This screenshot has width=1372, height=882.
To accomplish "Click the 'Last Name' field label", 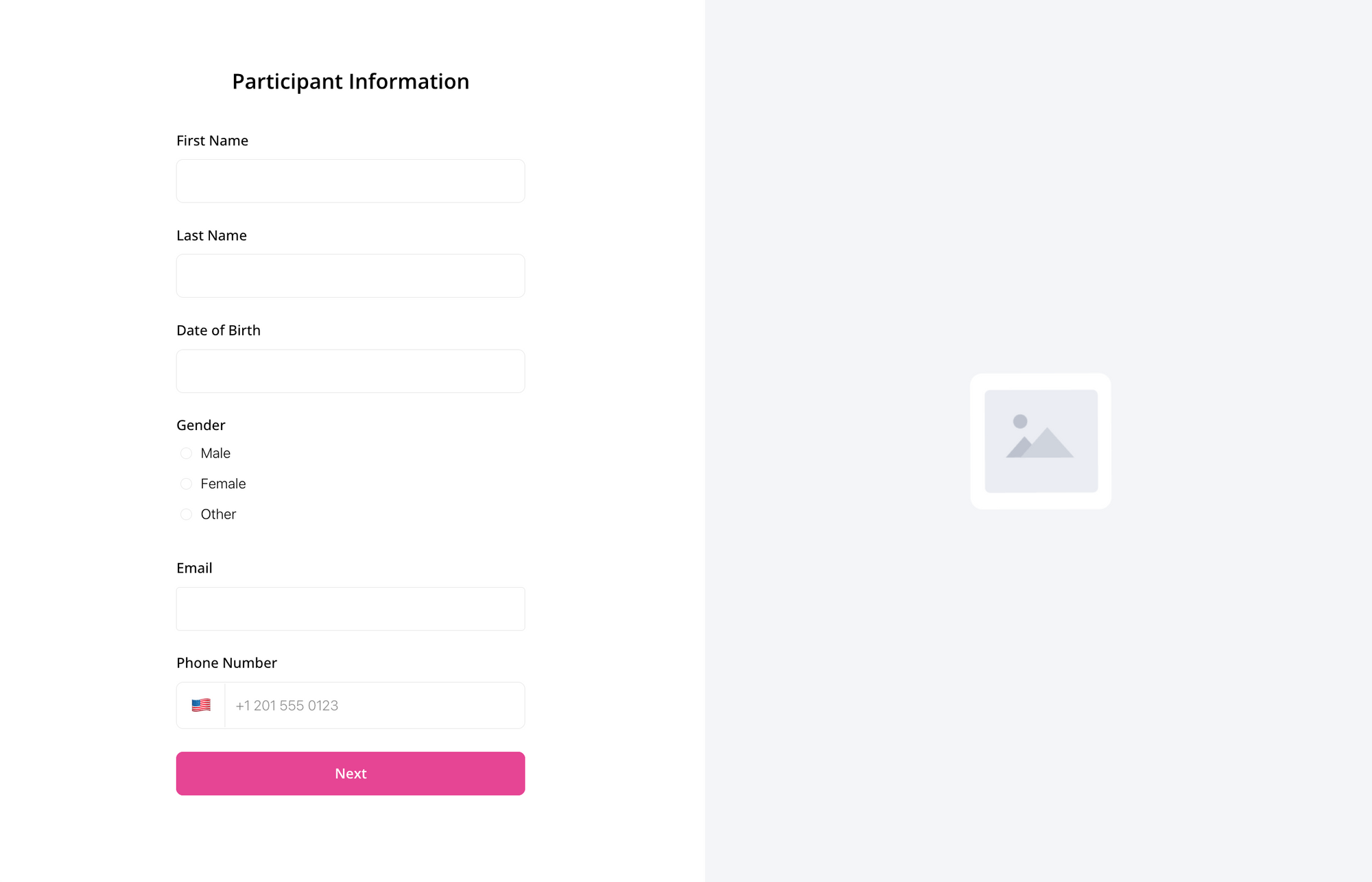I will (x=211, y=235).
